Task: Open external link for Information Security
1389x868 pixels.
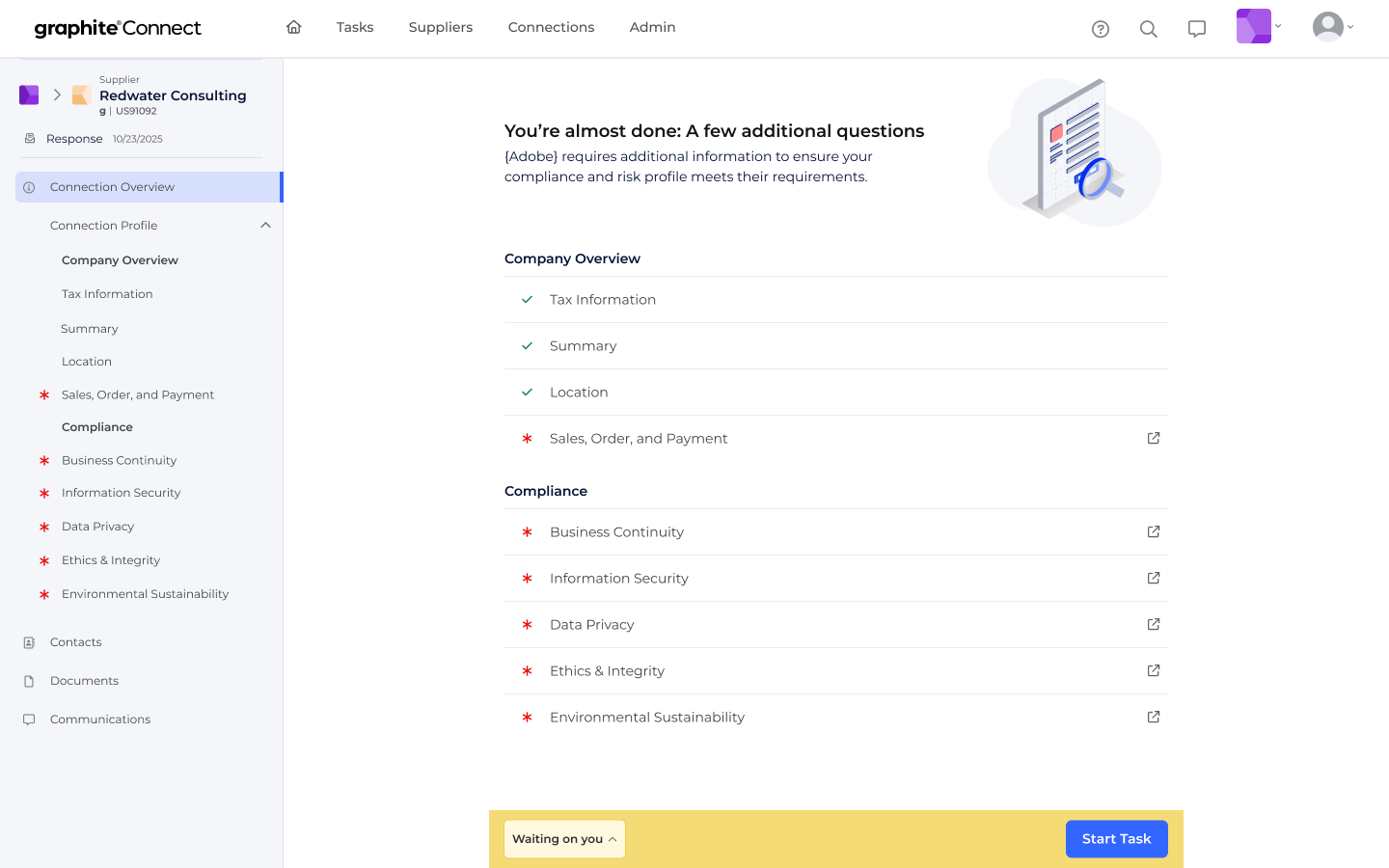Action: coord(1154,578)
